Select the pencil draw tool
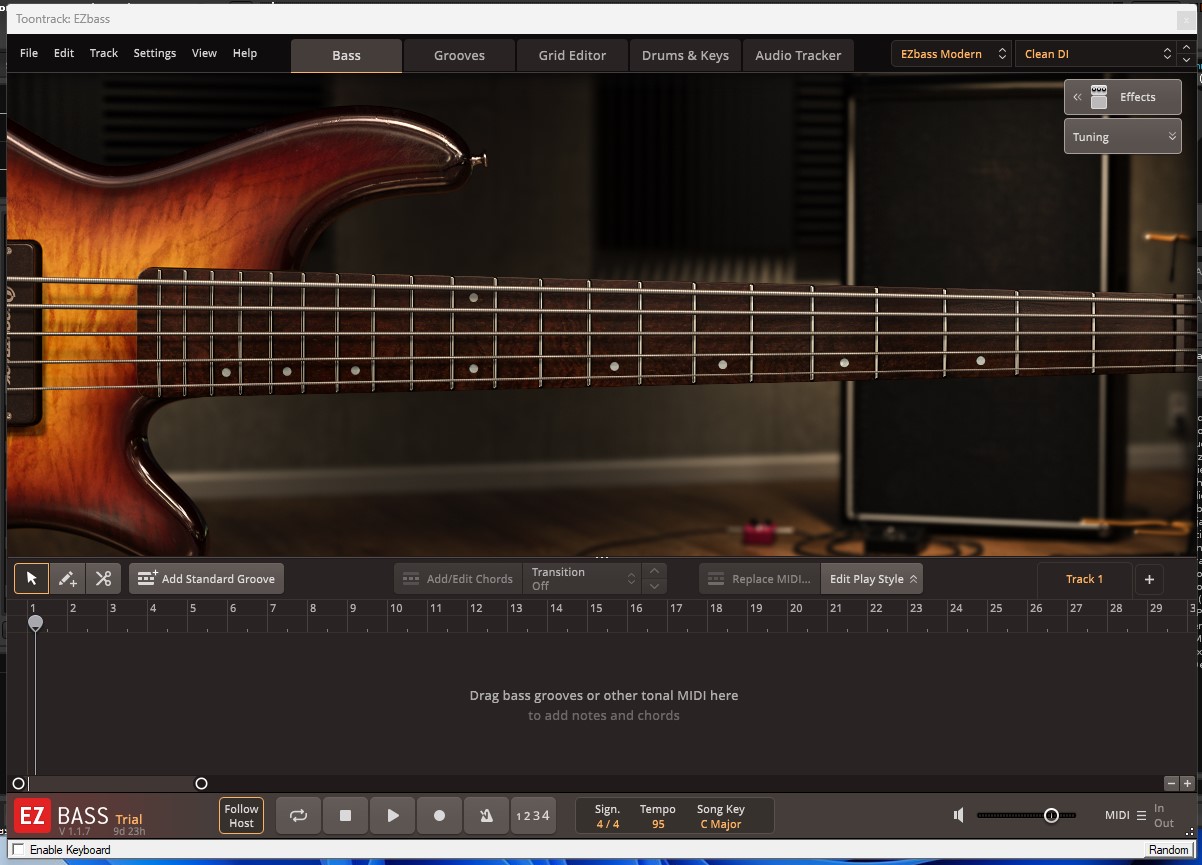 67,579
